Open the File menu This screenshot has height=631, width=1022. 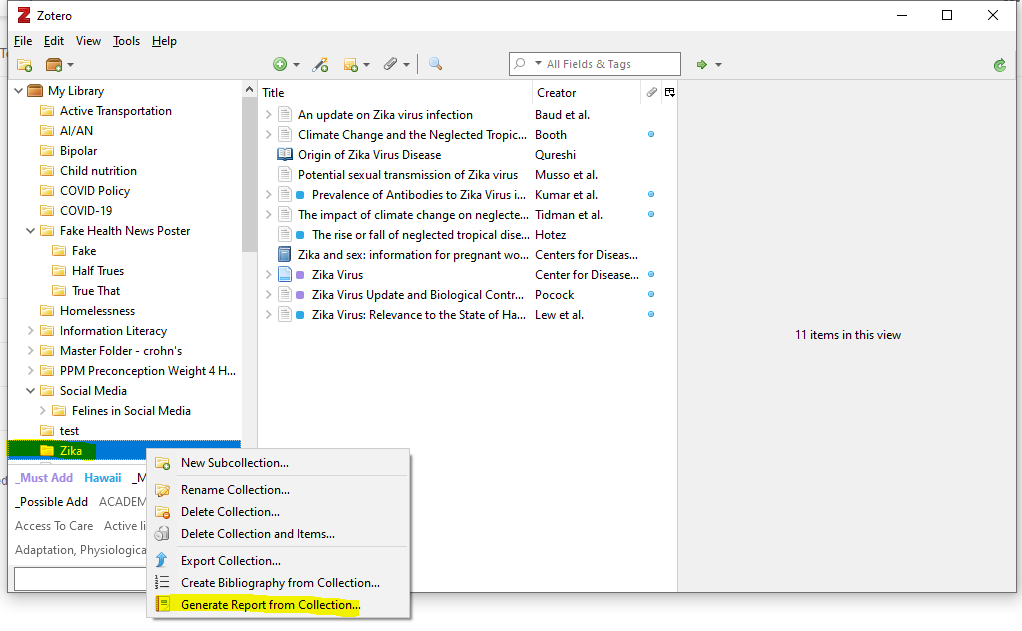point(23,41)
